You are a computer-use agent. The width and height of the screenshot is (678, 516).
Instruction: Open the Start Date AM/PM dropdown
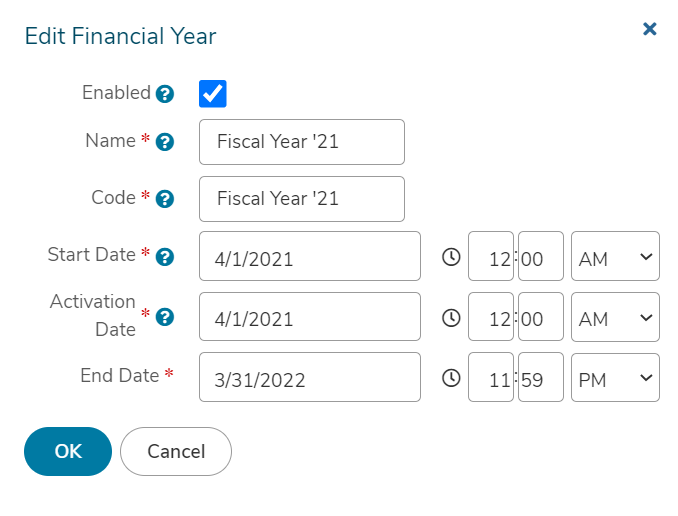click(x=615, y=256)
